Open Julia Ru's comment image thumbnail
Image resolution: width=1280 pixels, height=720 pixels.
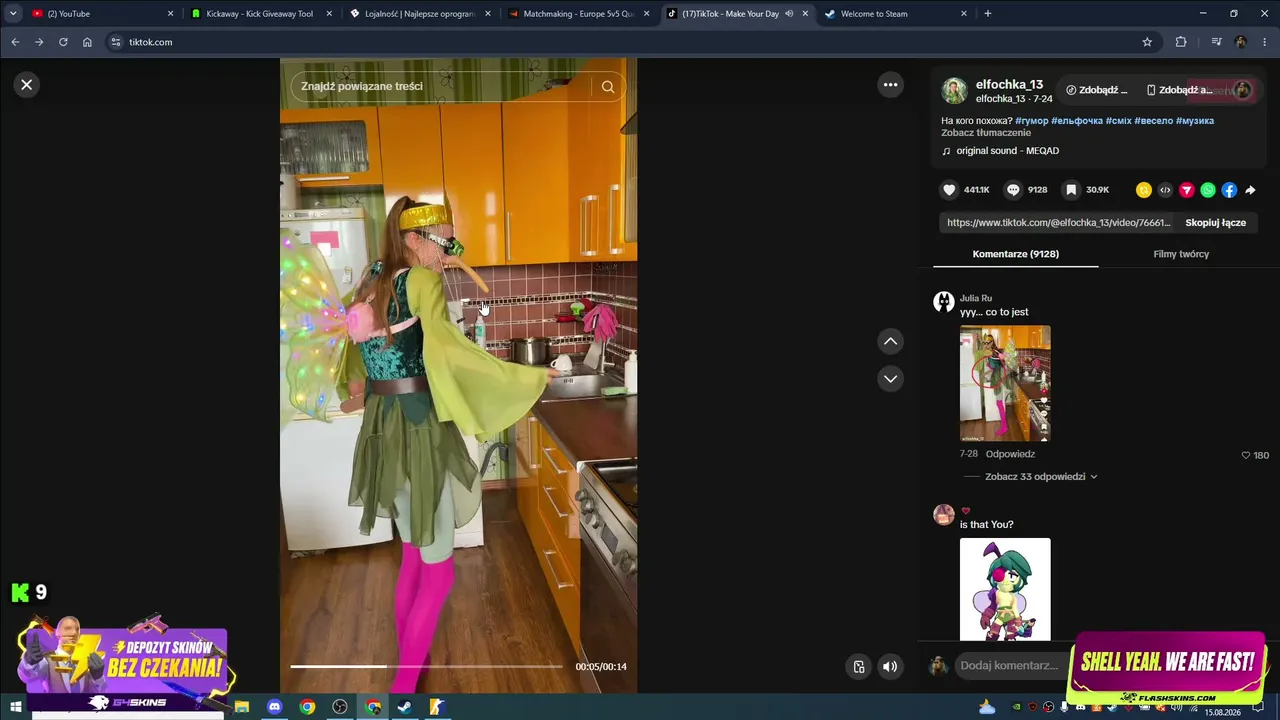pyautogui.click(x=1005, y=383)
